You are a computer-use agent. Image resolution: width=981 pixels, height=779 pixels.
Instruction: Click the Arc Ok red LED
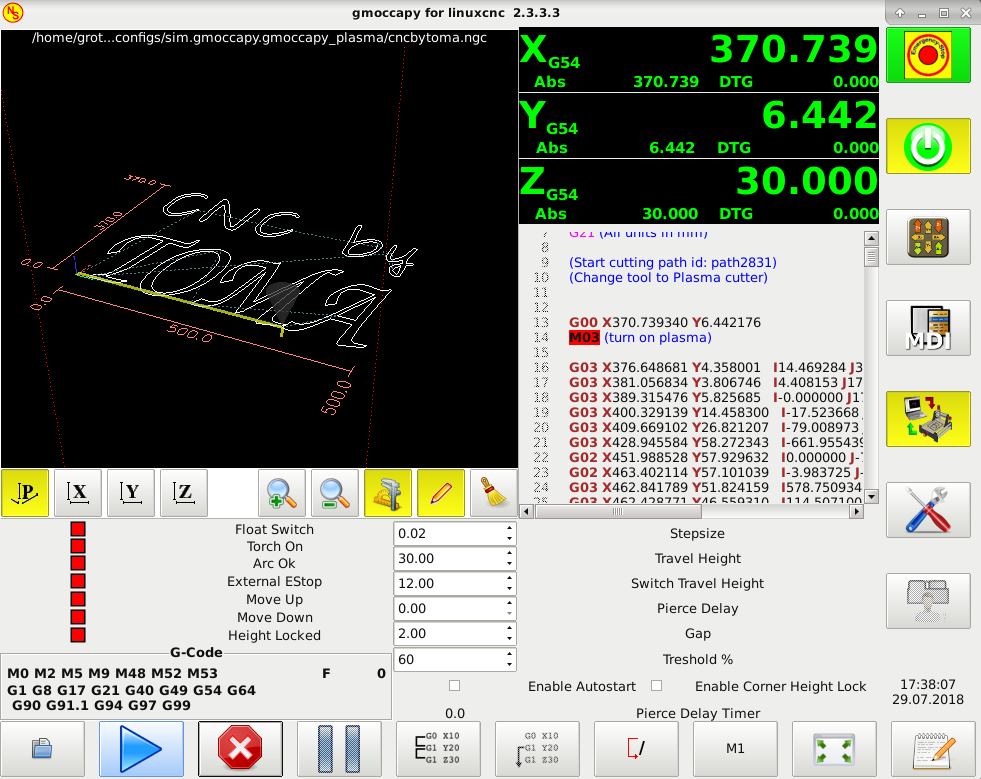pos(78,563)
